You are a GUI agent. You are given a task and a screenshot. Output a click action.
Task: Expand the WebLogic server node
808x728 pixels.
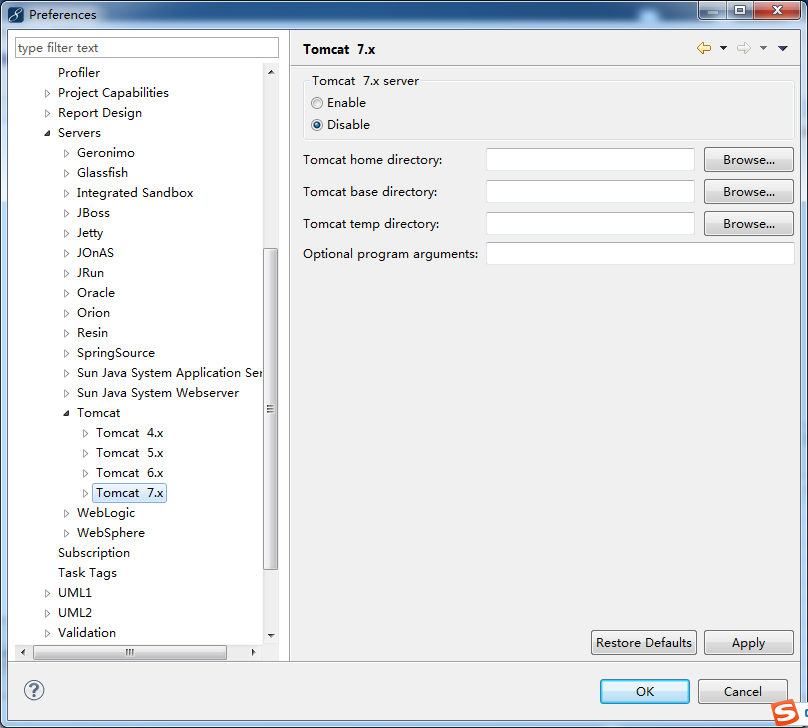[x=66, y=513]
